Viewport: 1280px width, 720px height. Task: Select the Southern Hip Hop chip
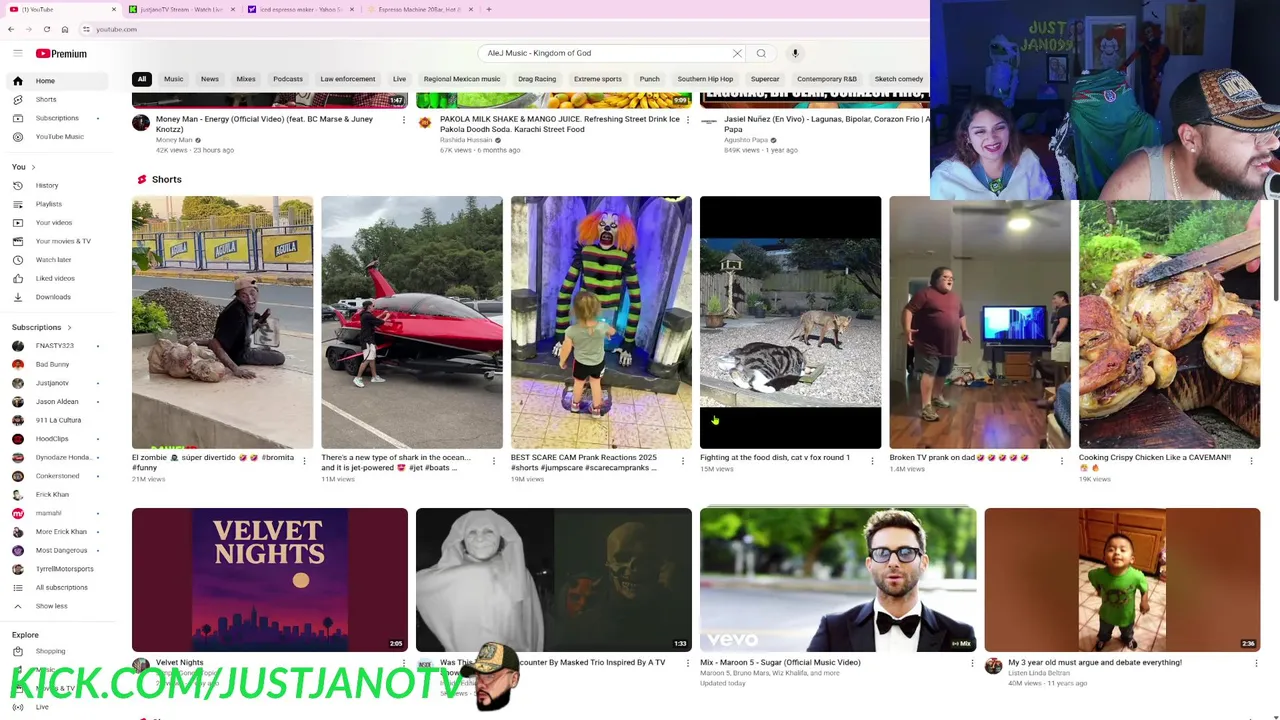pyautogui.click(x=705, y=79)
